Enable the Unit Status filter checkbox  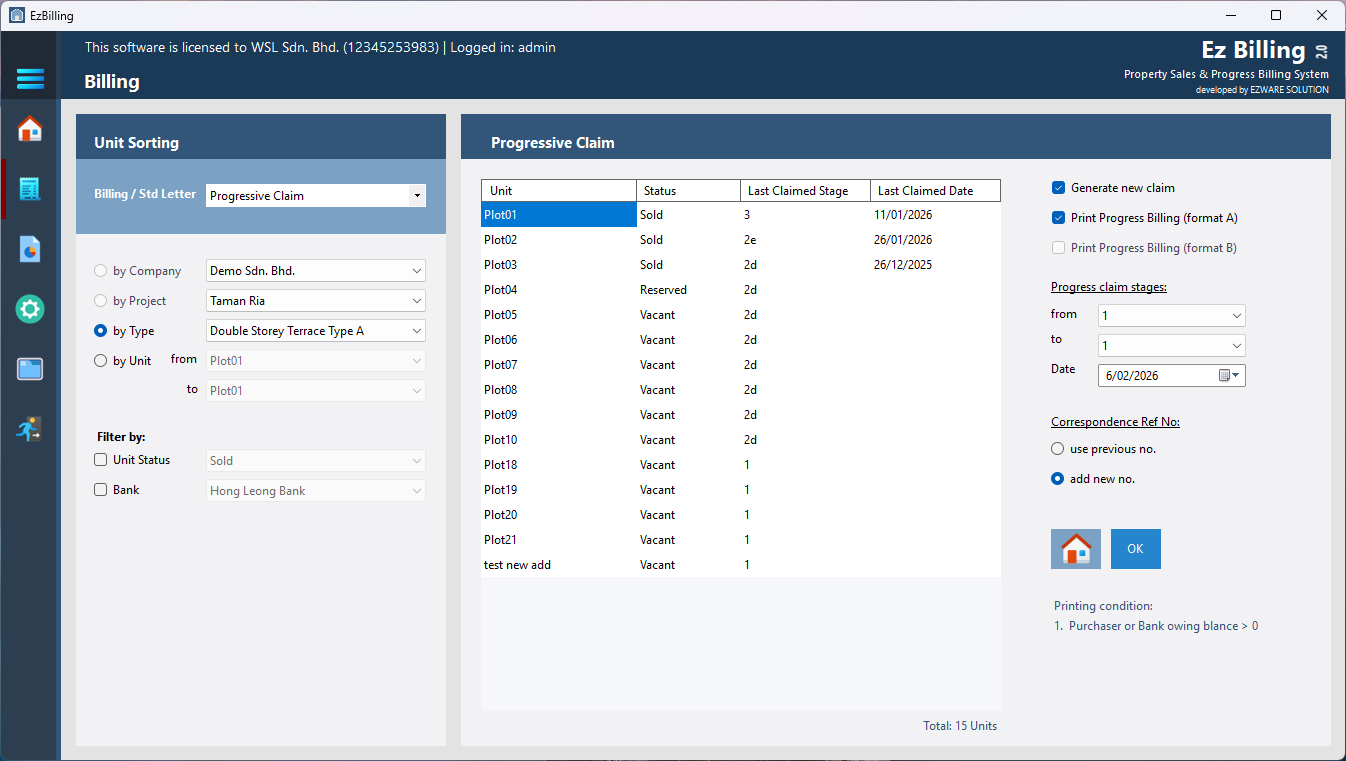[100, 460]
